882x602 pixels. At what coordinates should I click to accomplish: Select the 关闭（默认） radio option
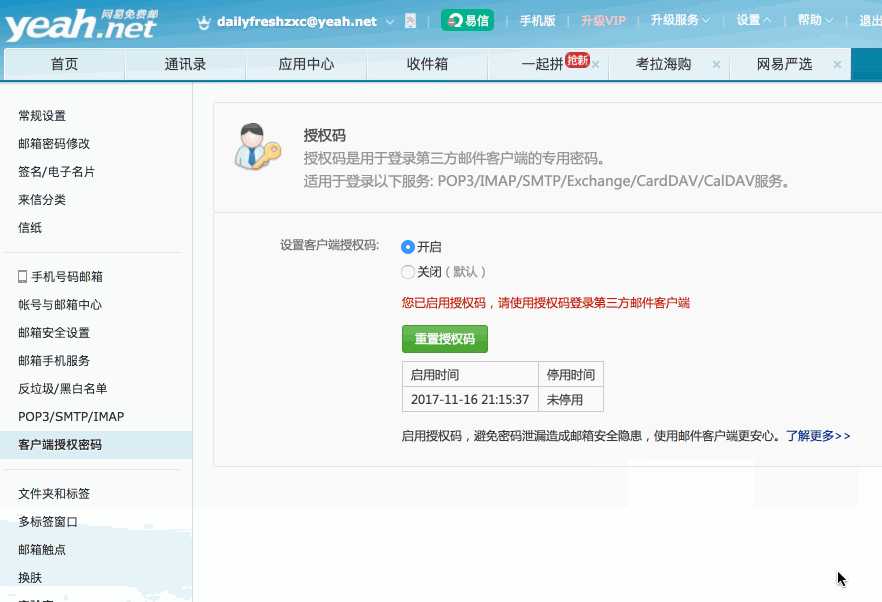(408, 271)
